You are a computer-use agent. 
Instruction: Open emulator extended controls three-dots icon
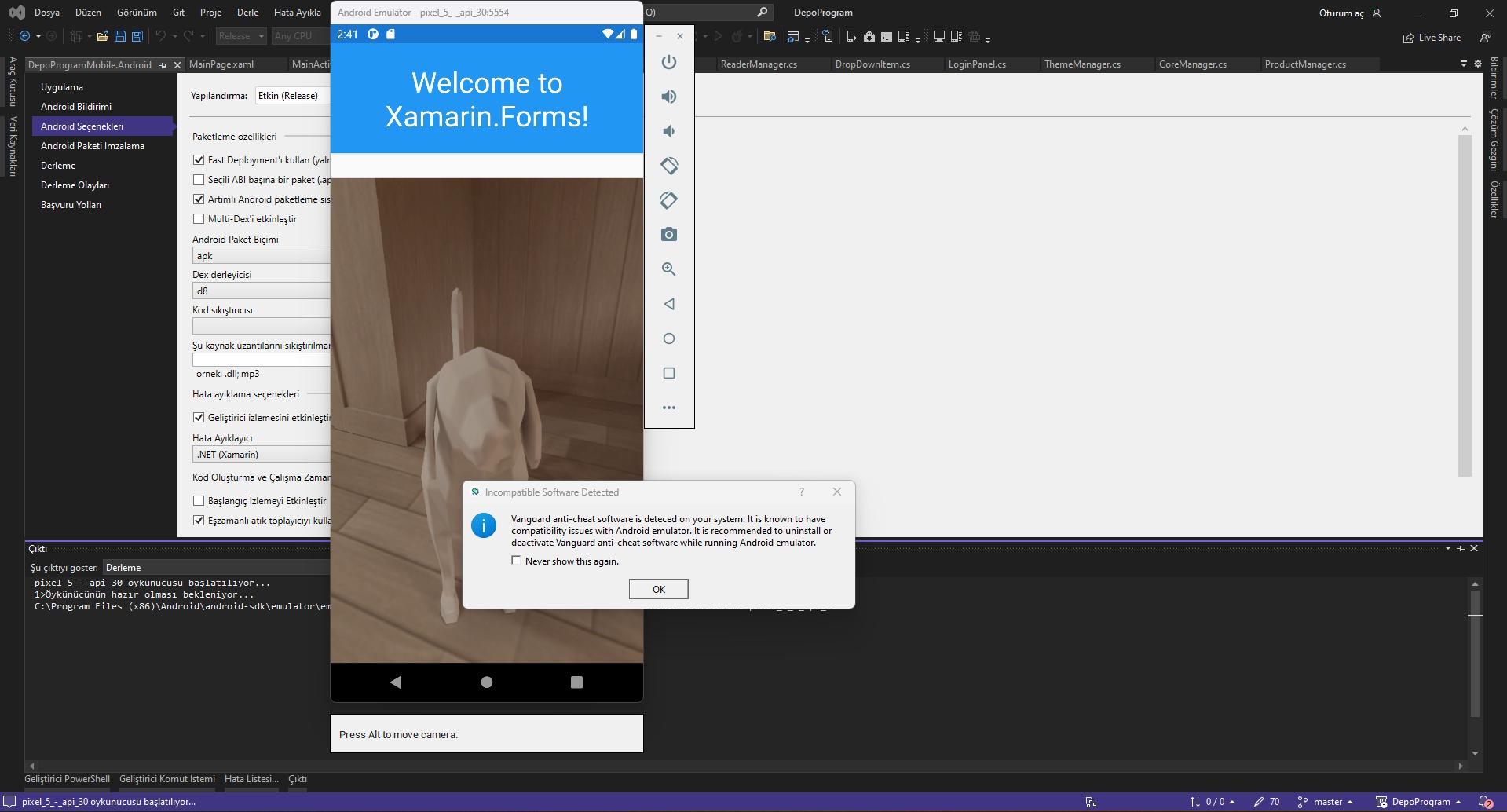[x=668, y=408]
